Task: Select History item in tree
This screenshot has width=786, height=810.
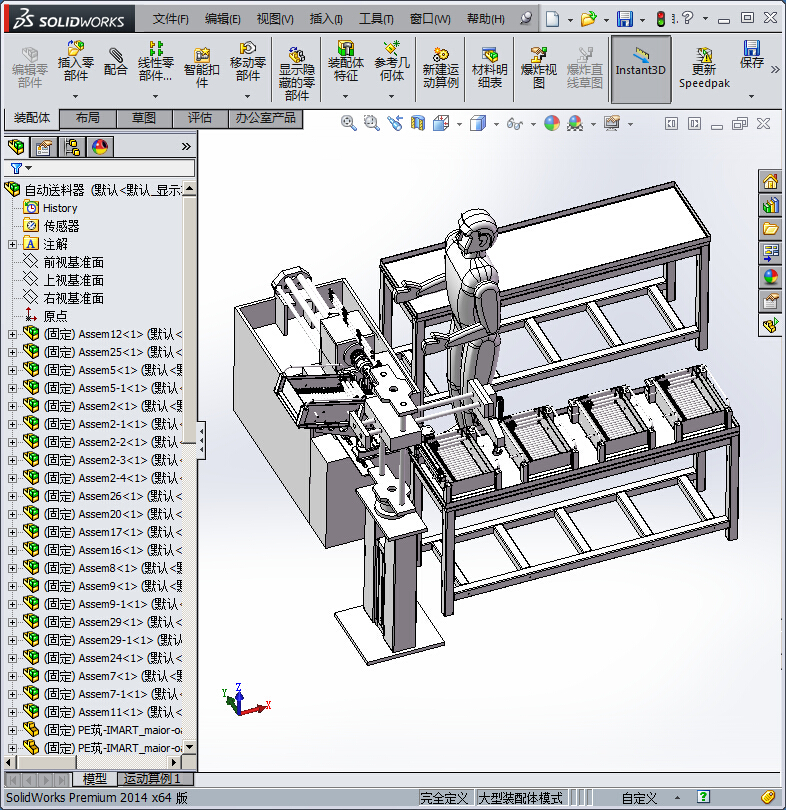Action: click(60, 208)
